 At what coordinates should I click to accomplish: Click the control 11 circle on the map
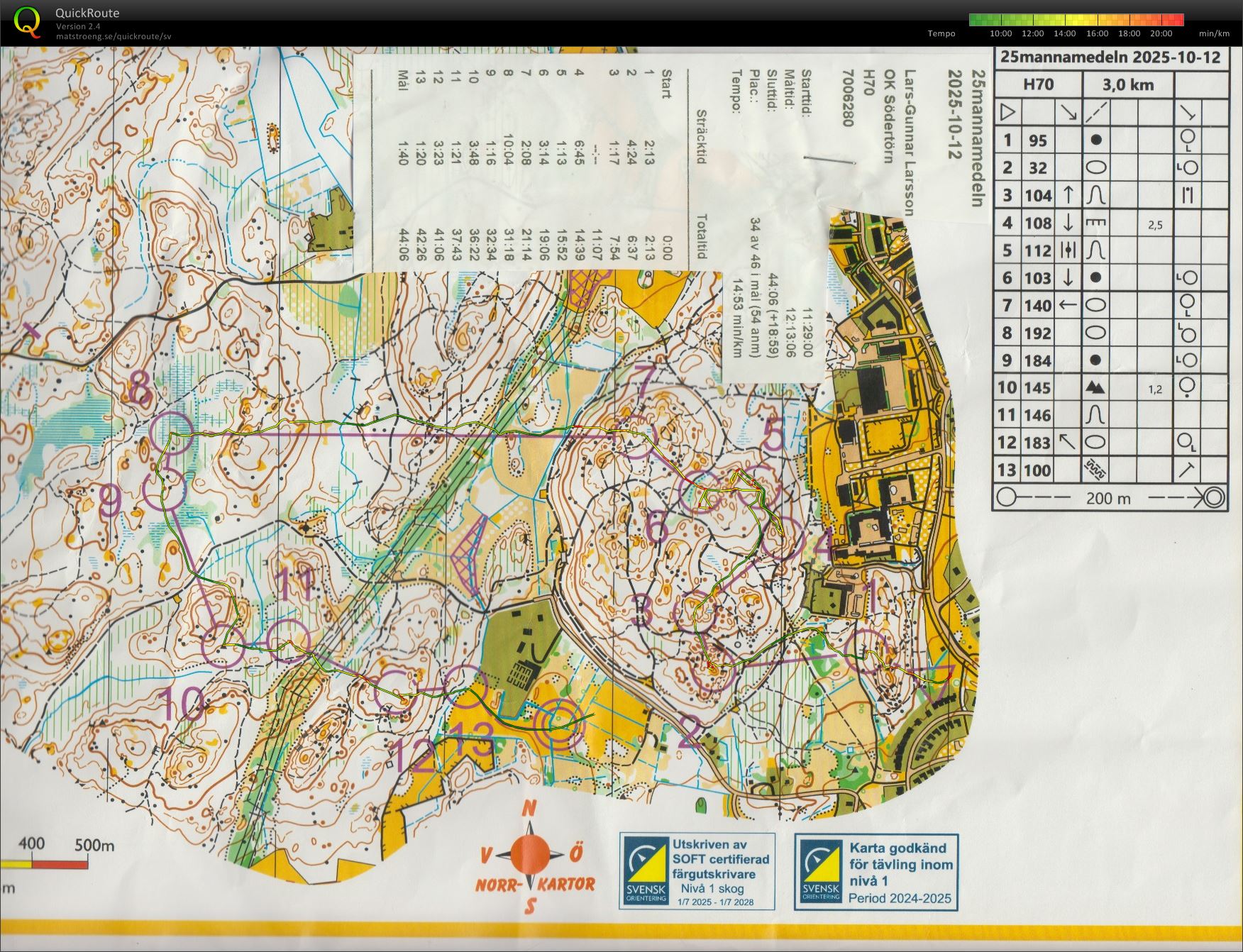coord(289,641)
